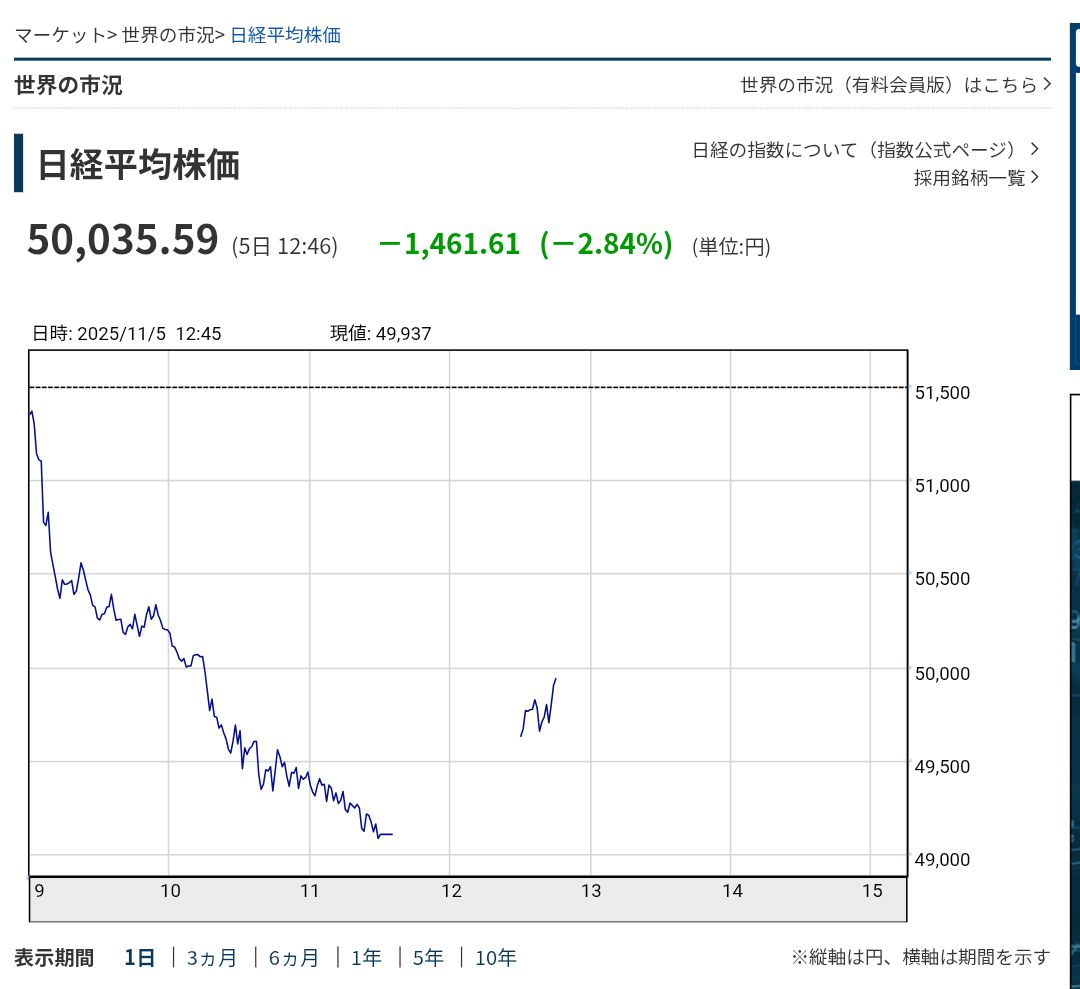
Task: Click the dark image panel at right edge
Action: (1074, 690)
